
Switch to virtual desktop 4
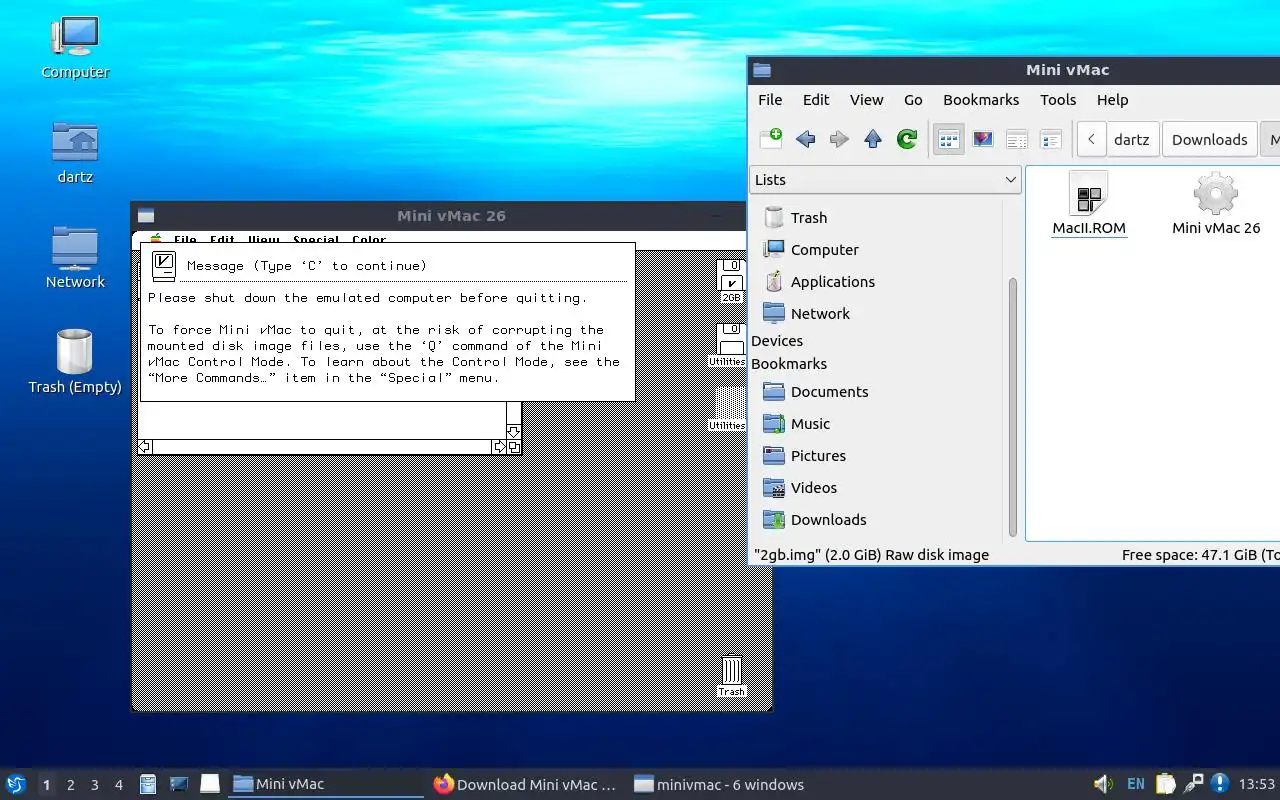tap(119, 785)
